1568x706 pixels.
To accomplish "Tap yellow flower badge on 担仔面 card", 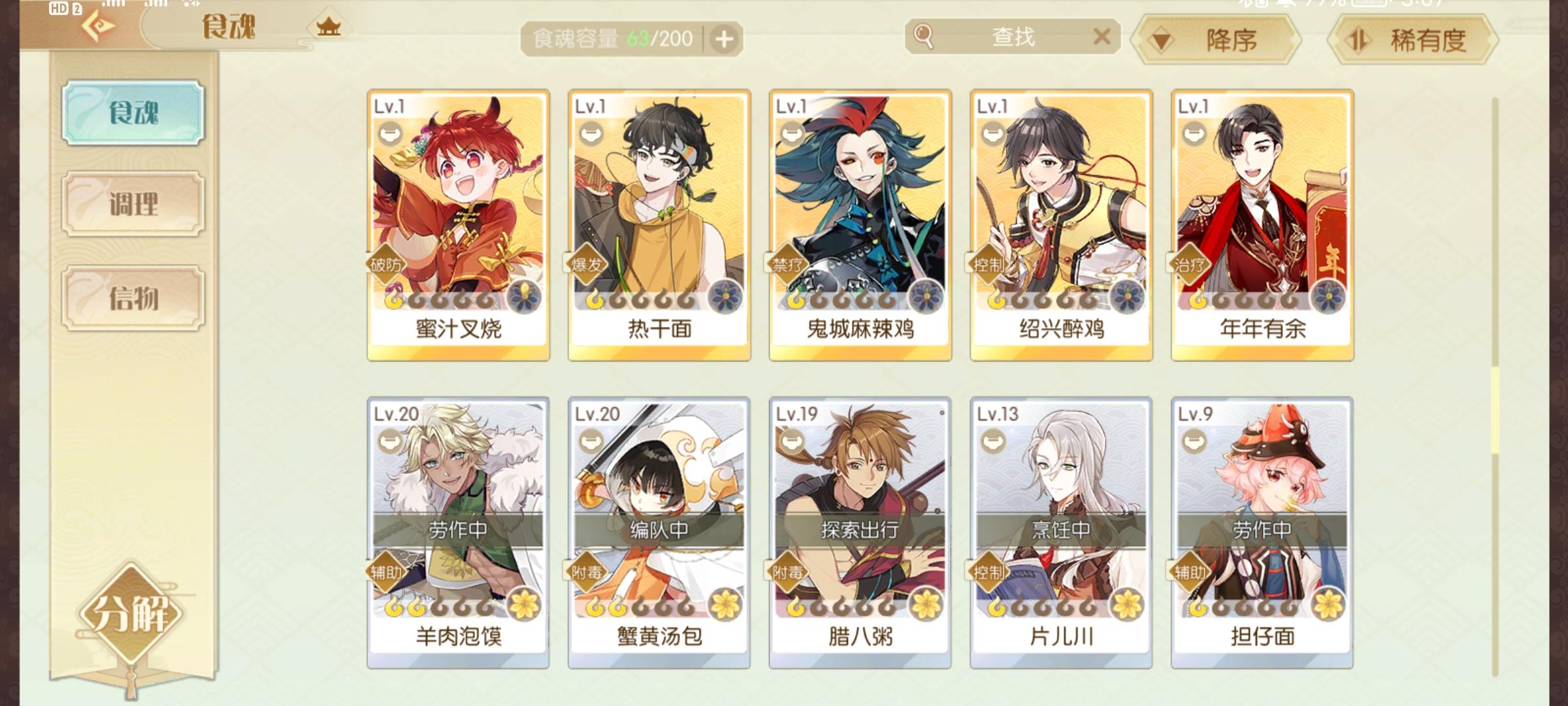I will tap(1328, 605).
